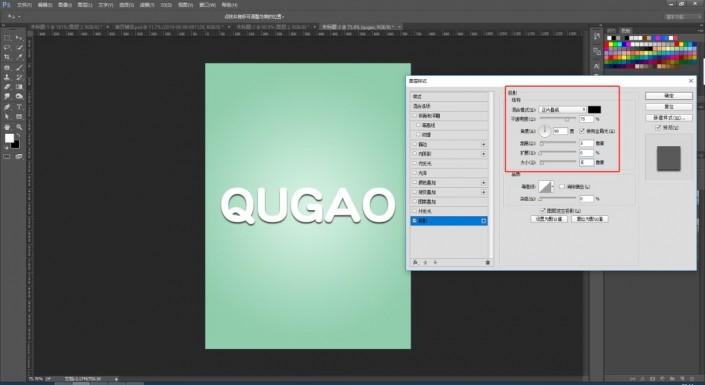Viewport: 705px width, 385px height.
Task: Open the black shadow color swatch
Action: click(x=594, y=109)
